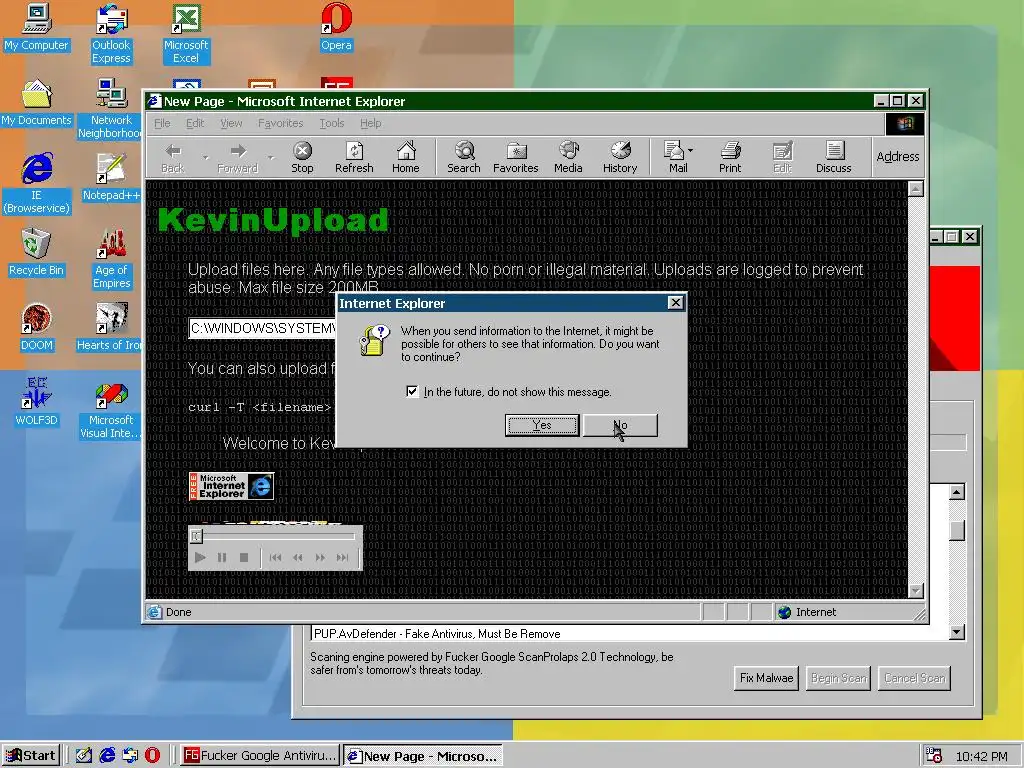
Task: Select PUP.AvDefender threat entry
Action: tap(437, 633)
